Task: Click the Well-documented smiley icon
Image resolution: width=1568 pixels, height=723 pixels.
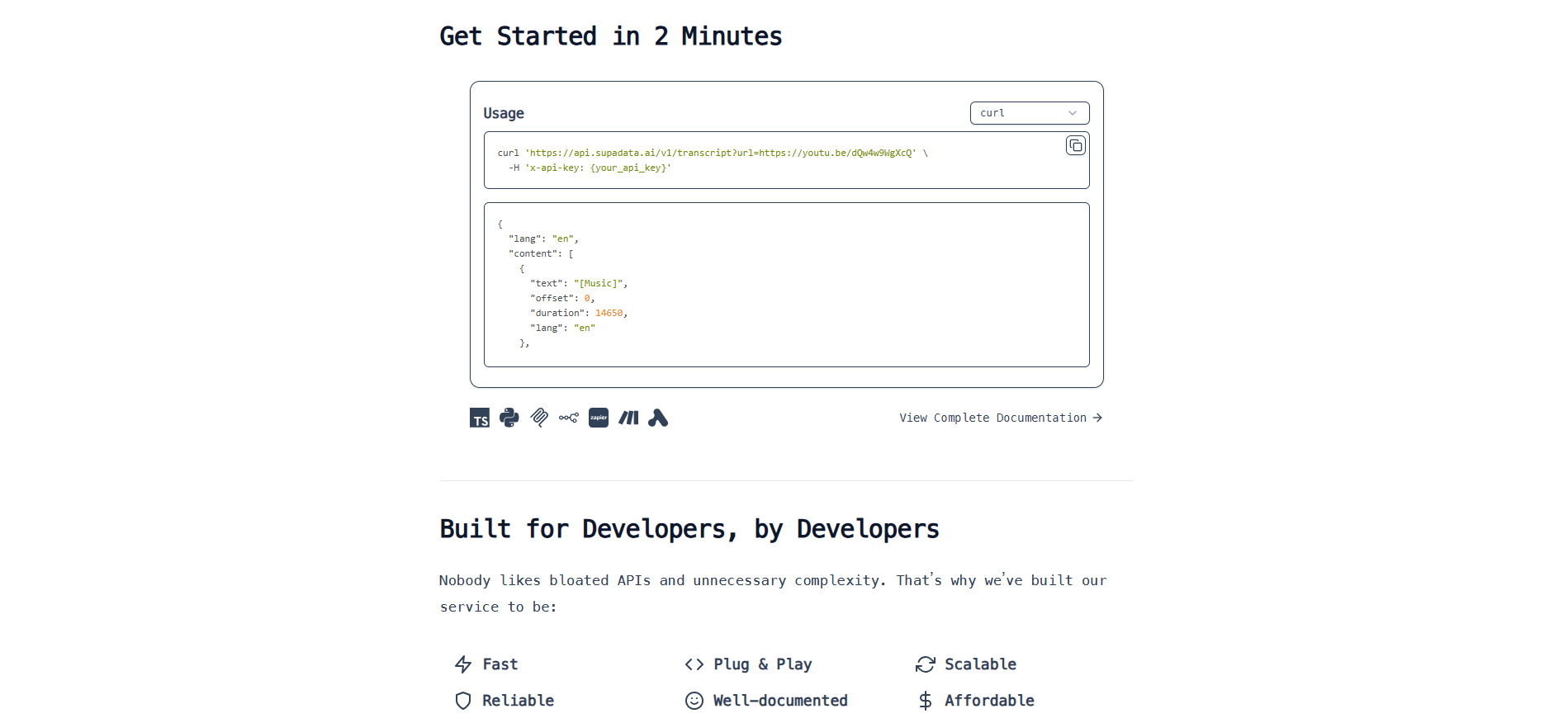Action: pos(694,701)
